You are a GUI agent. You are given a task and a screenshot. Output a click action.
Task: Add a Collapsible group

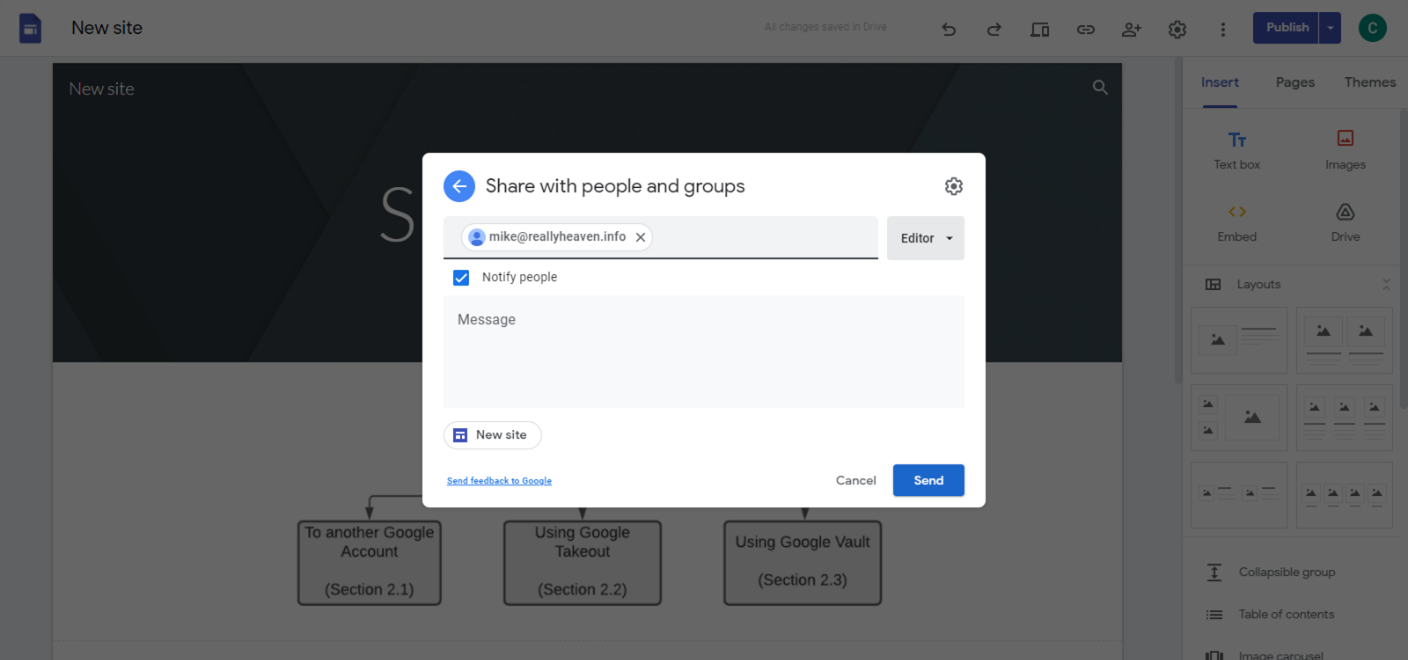pos(1286,572)
